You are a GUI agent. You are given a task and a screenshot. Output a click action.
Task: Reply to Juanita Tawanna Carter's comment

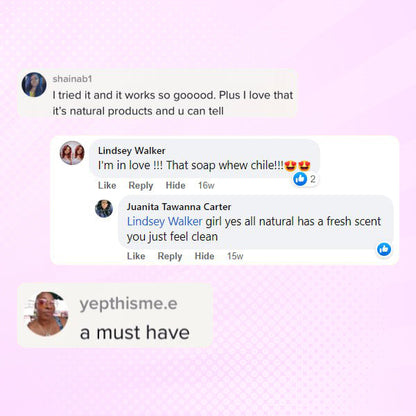coord(170,256)
